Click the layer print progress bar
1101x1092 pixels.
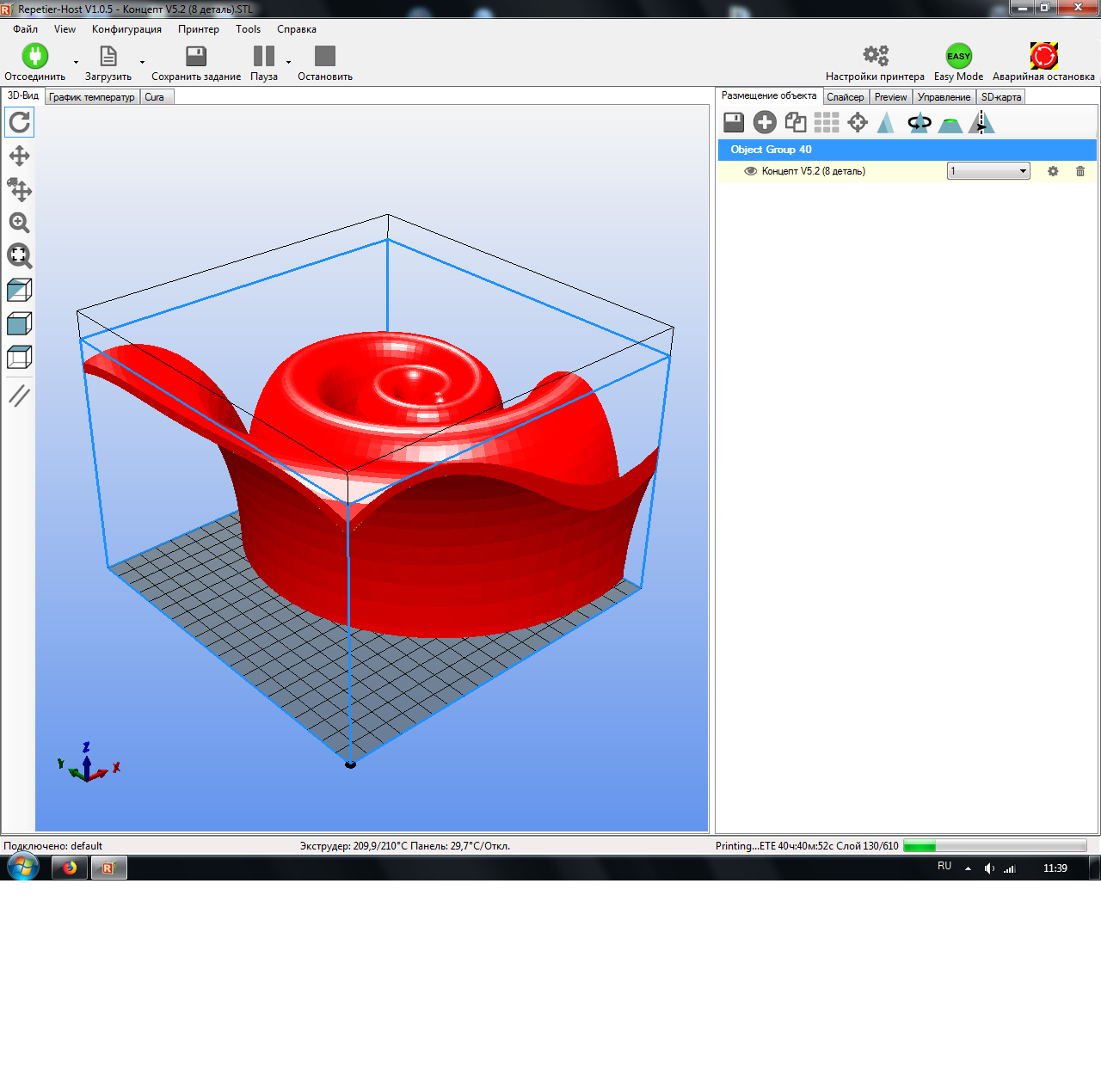993,846
